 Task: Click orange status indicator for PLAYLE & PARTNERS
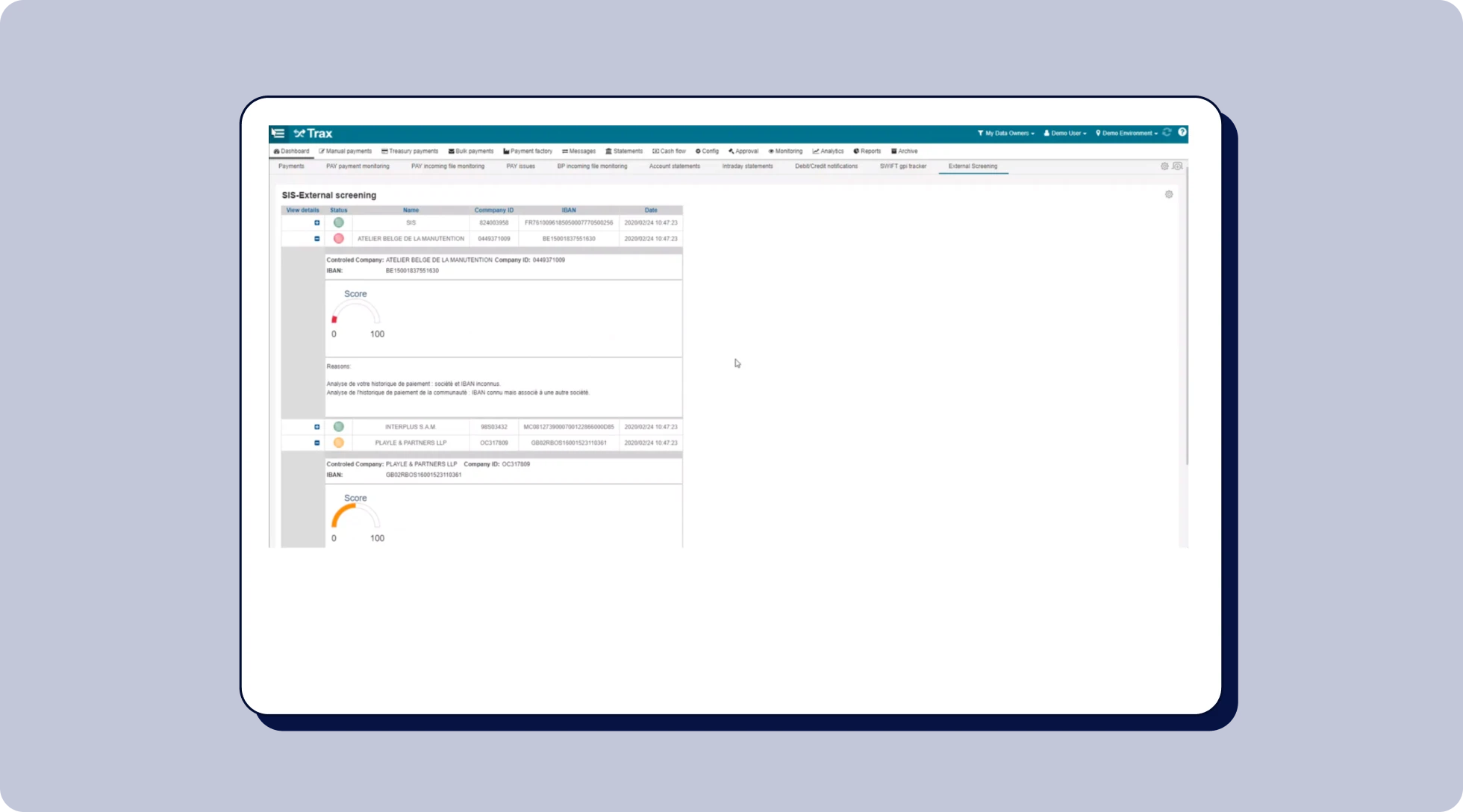tap(338, 443)
